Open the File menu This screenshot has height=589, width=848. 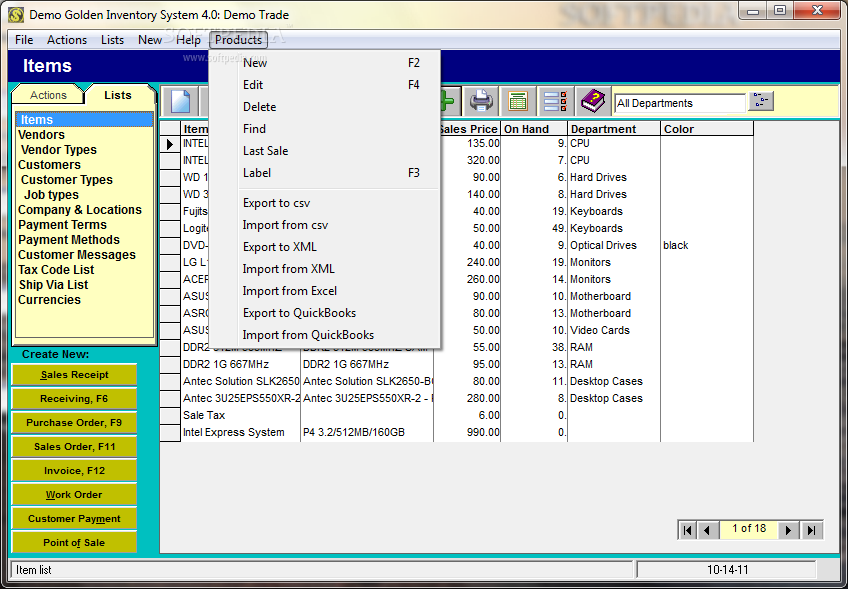(x=24, y=40)
